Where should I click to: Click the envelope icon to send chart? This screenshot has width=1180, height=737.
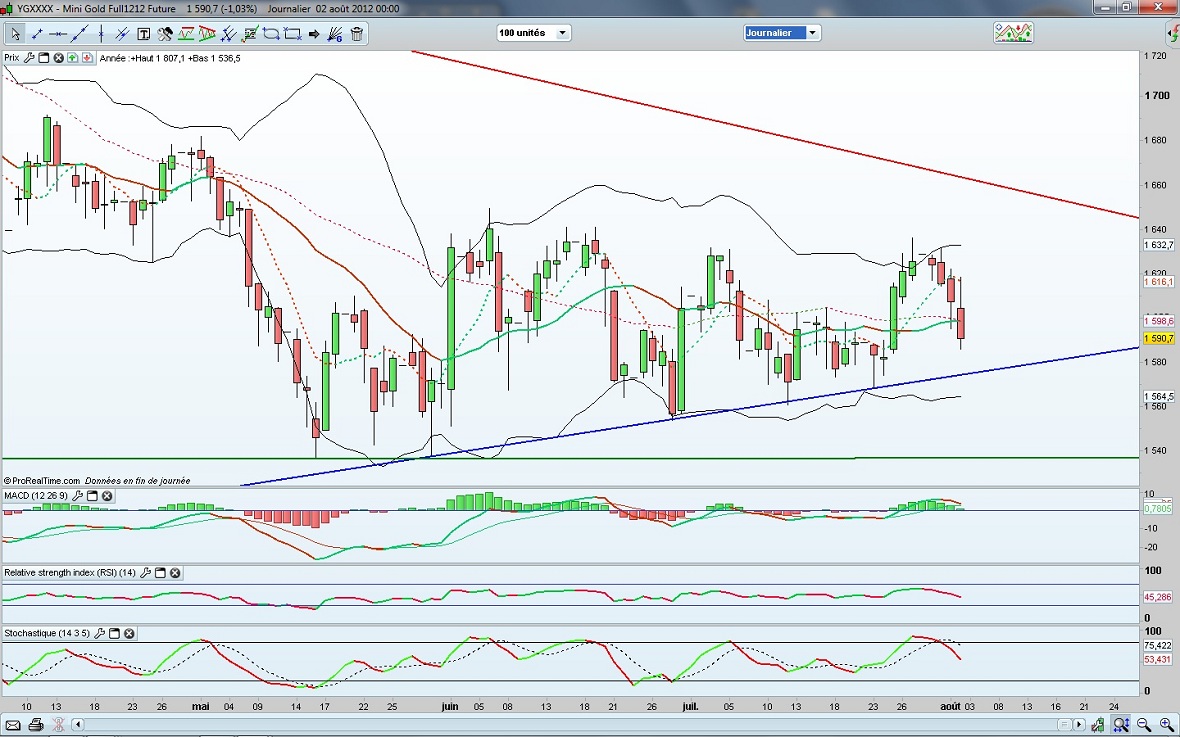(14, 725)
